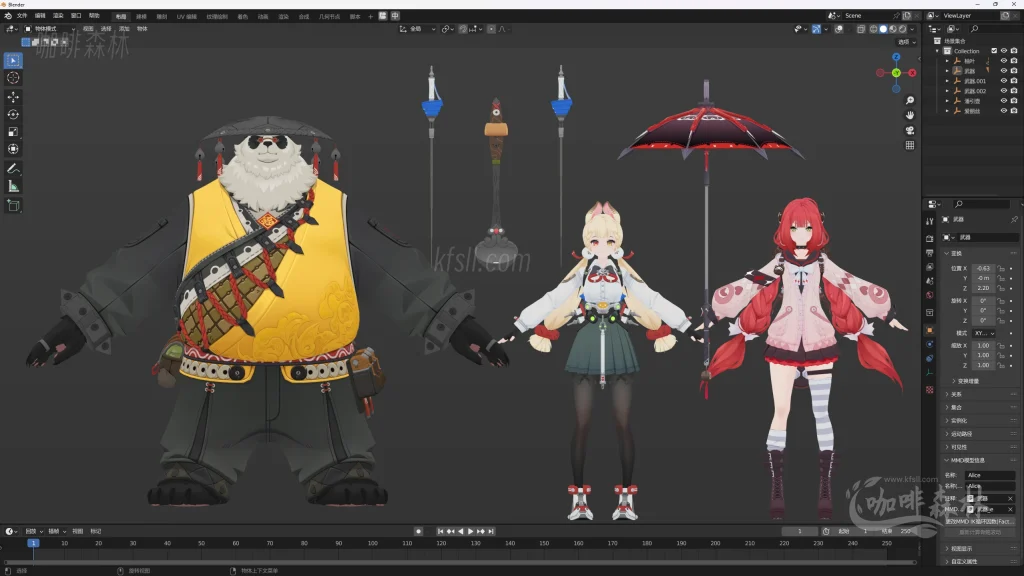Play the animation forward
Image resolution: width=1024 pixels, height=576 pixels.
tap(471, 532)
